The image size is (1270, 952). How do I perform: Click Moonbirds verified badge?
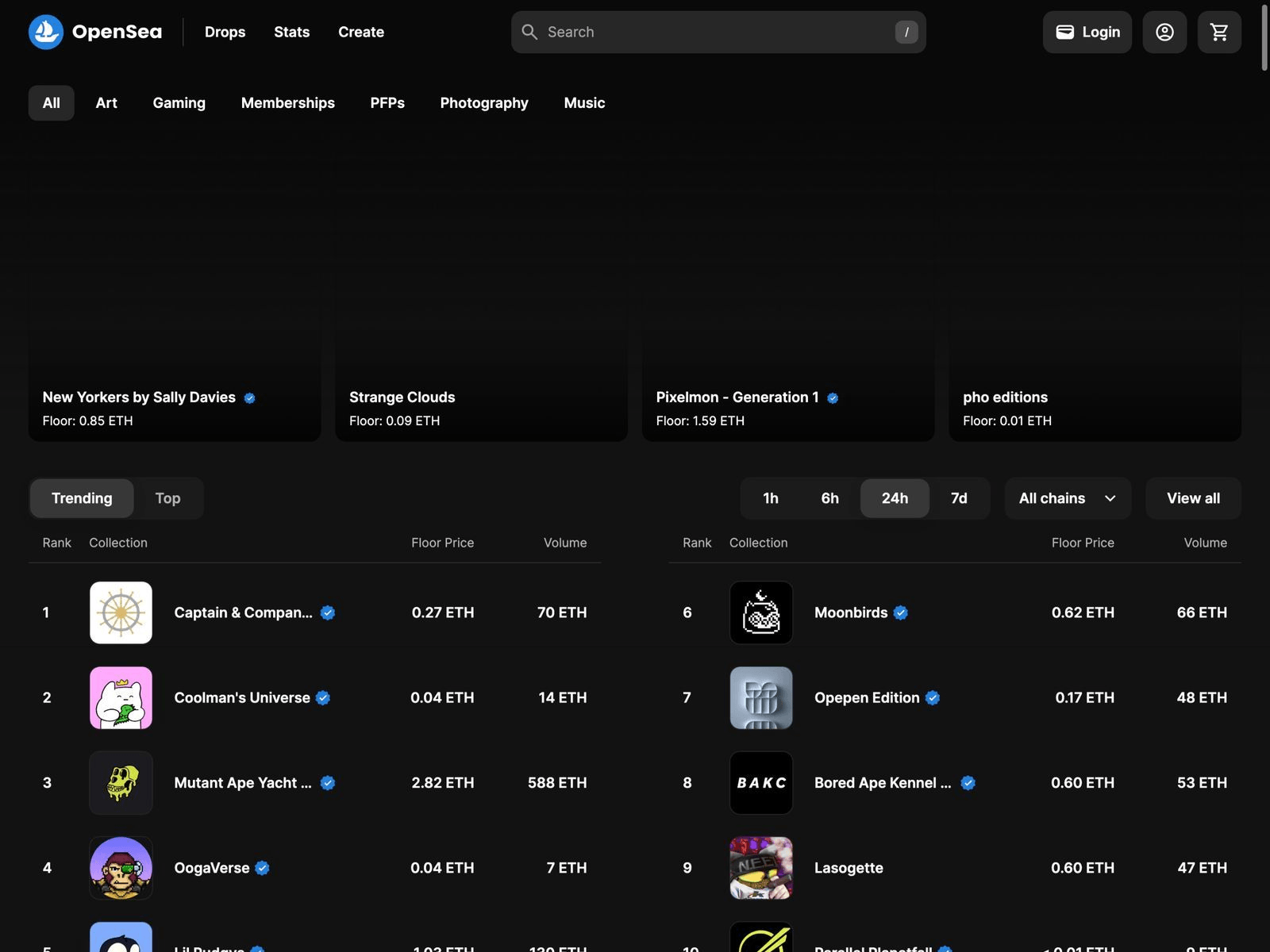[x=901, y=612]
